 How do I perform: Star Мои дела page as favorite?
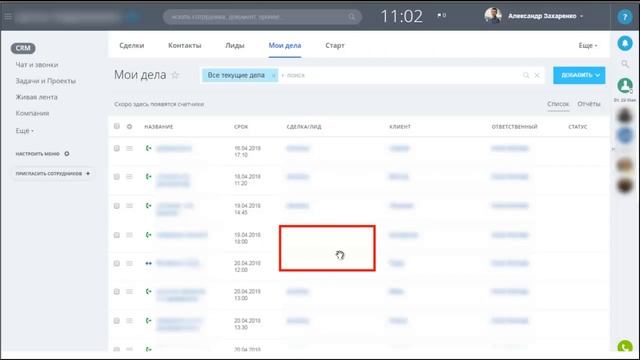pos(175,75)
